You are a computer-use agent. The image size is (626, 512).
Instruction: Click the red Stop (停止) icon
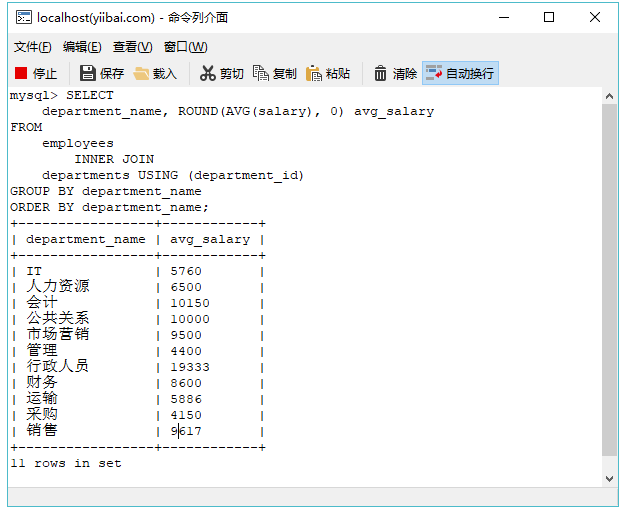click(21, 73)
